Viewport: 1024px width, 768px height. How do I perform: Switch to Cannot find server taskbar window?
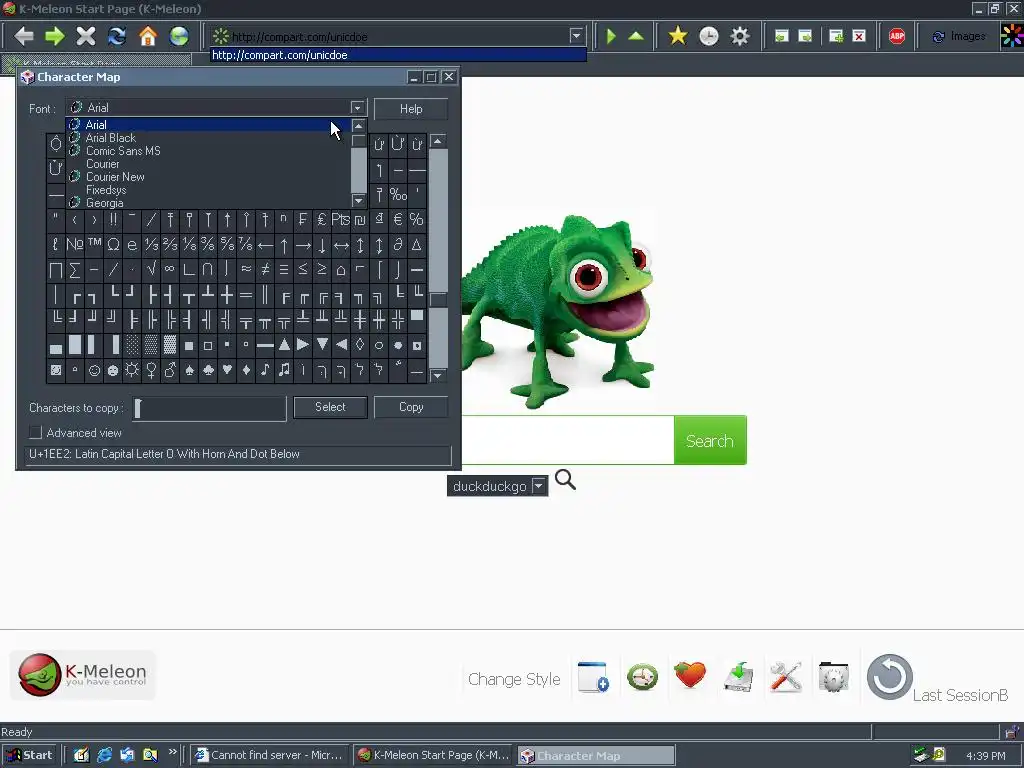pyautogui.click(x=270, y=755)
